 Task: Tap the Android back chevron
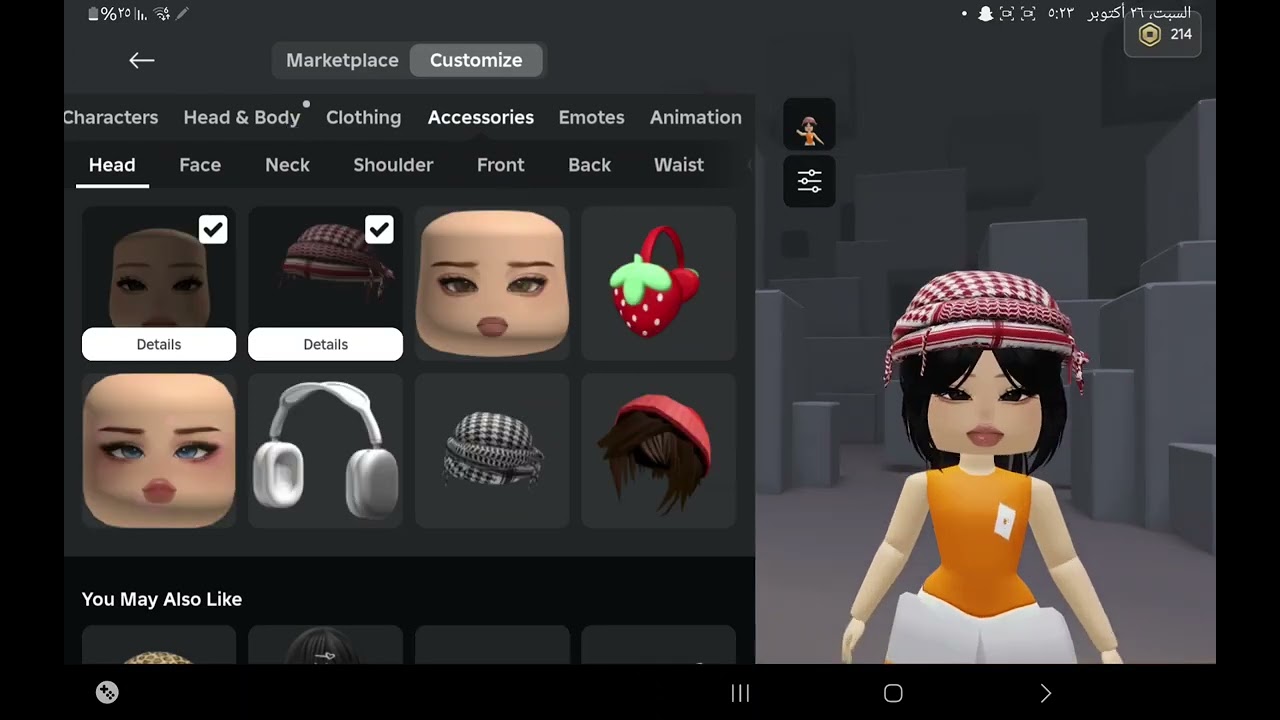1046,693
